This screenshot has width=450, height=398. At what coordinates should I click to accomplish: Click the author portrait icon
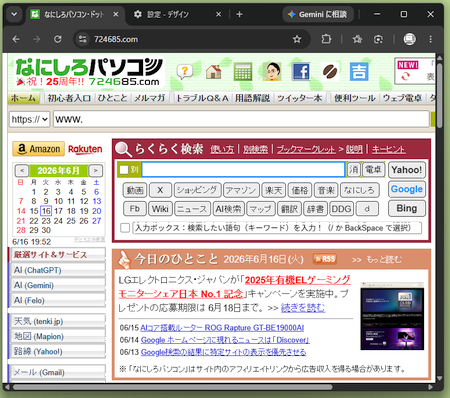[272, 71]
